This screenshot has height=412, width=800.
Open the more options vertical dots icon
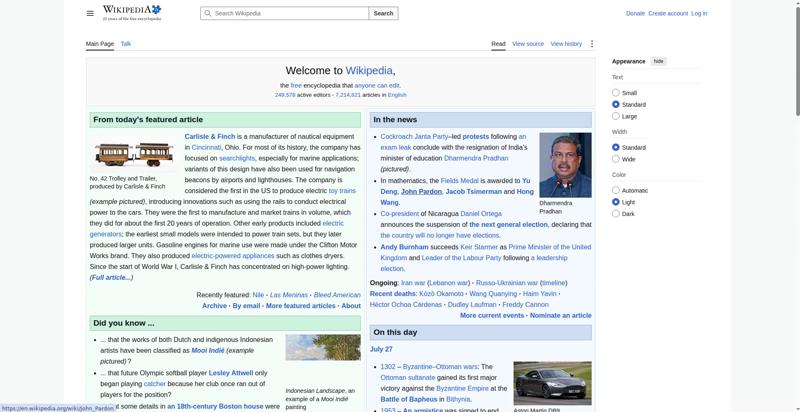[x=592, y=44]
